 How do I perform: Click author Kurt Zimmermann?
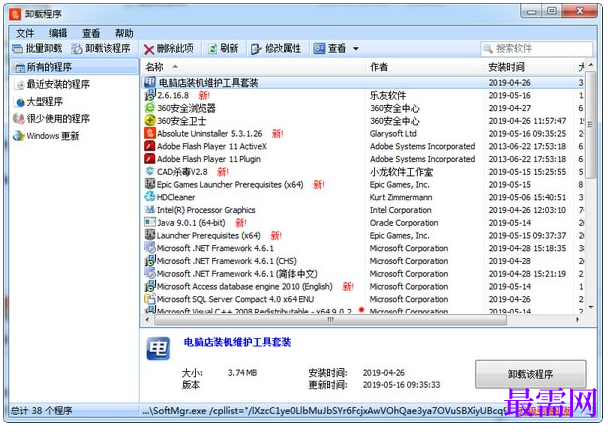click(x=401, y=197)
